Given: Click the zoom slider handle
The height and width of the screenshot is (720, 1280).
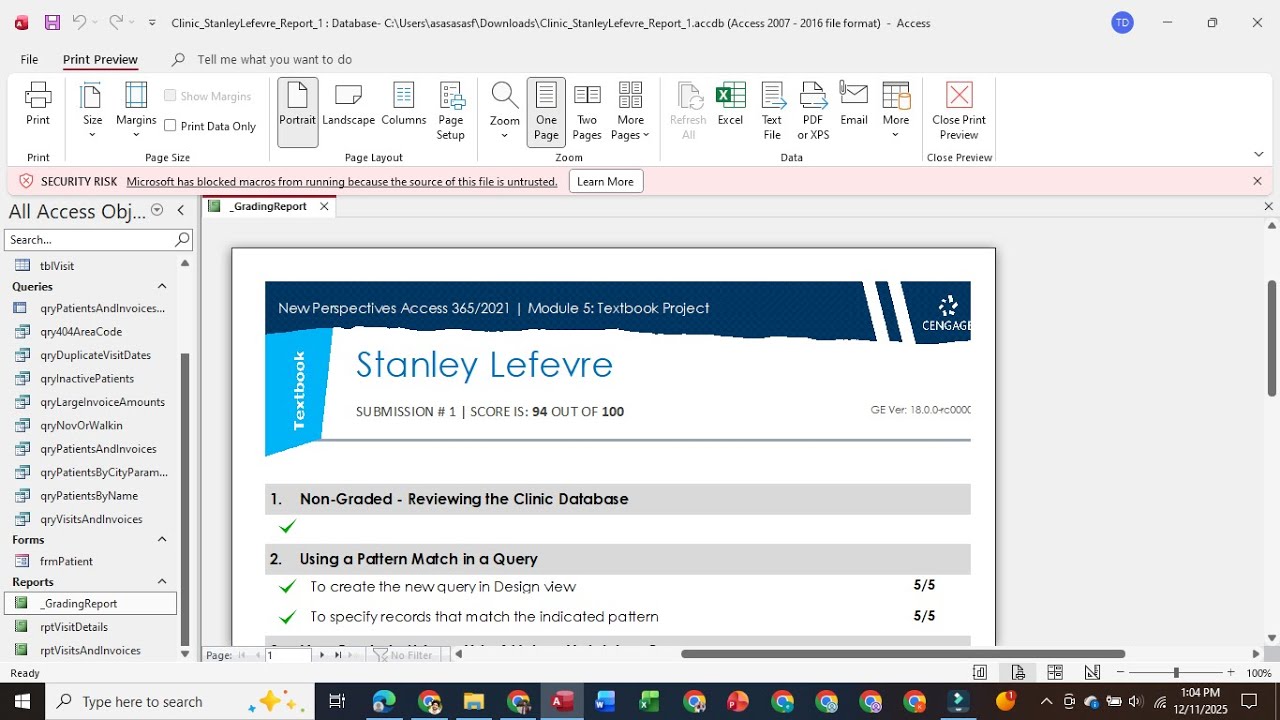Looking at the screenshot, I should click(1176, 673).
